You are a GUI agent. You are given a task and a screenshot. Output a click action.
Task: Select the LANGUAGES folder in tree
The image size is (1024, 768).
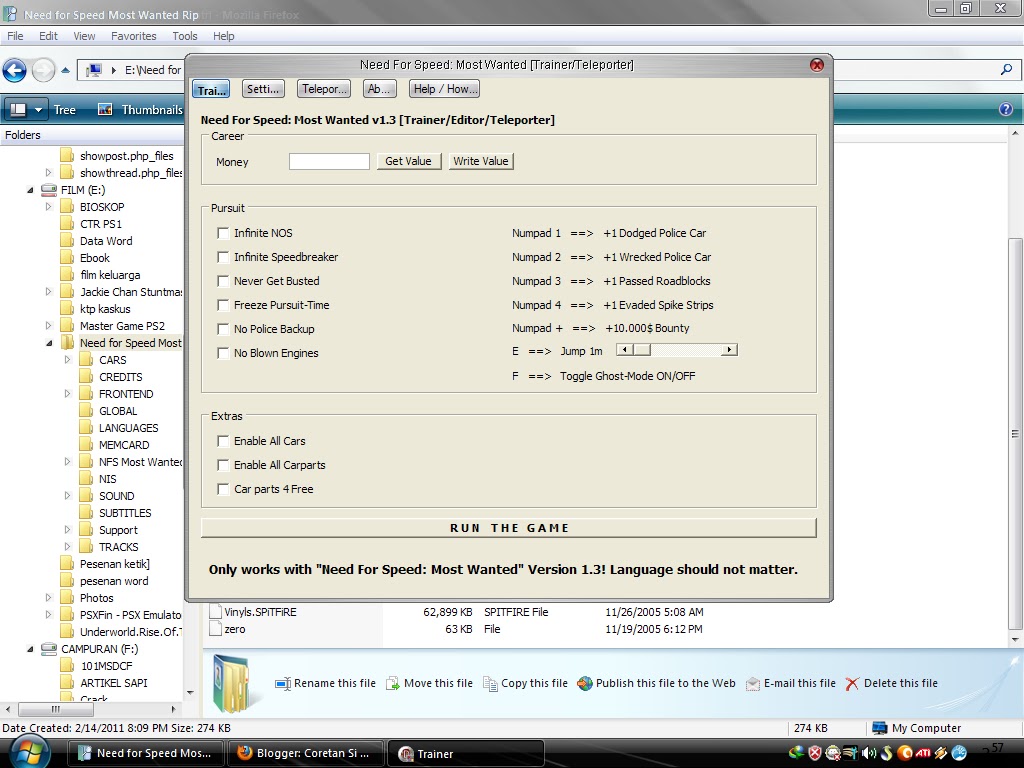pos(129,428)
